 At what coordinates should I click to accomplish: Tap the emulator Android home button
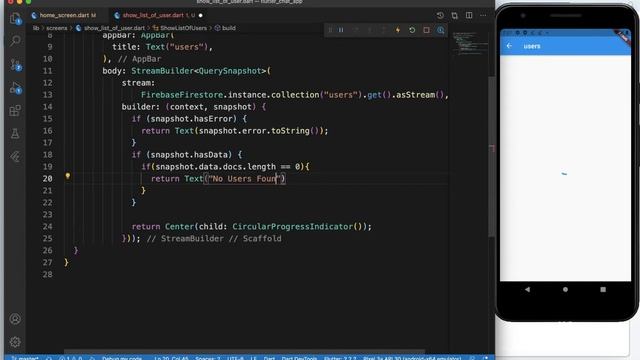click(565, 289)
